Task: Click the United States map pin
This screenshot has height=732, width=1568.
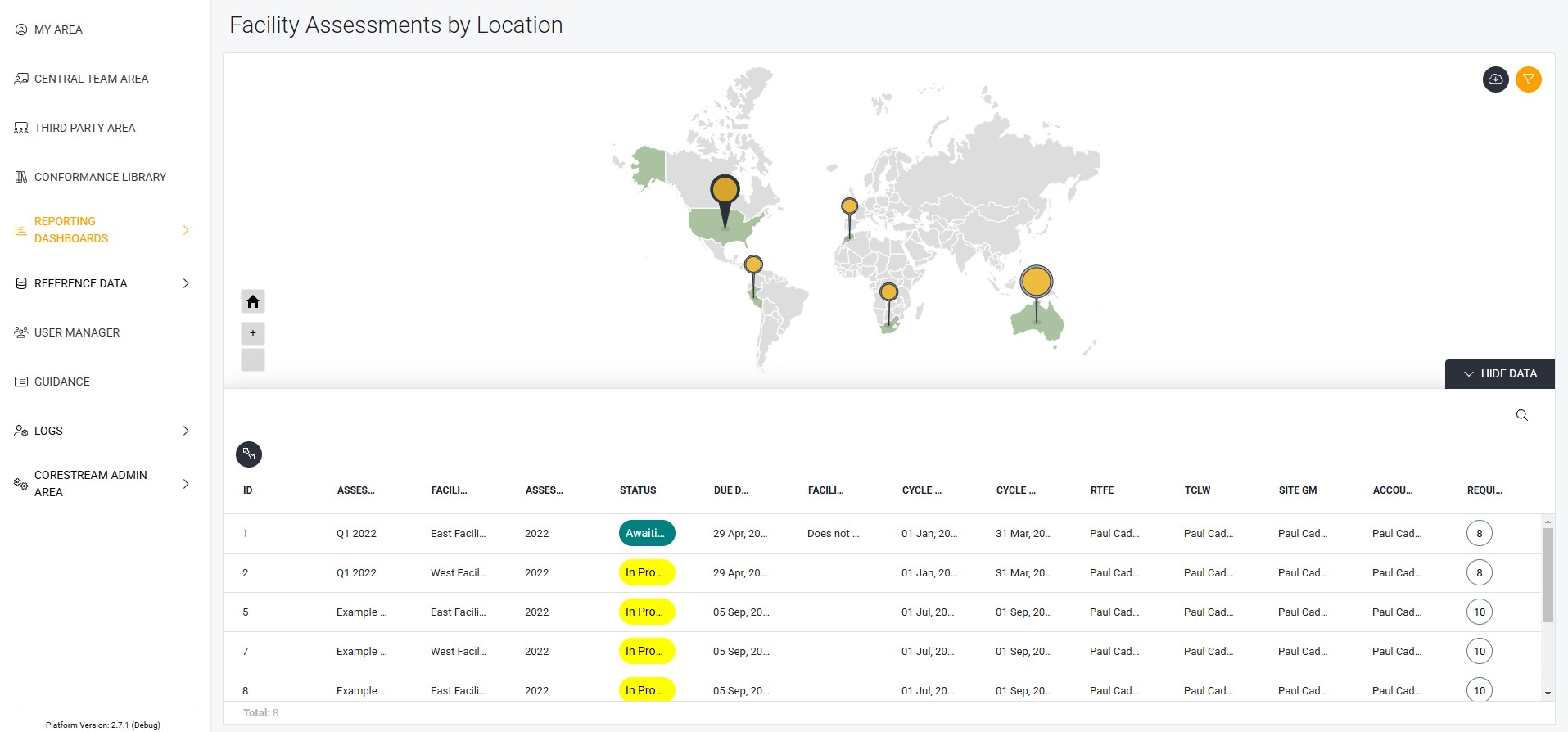Action: coord(725,191)
